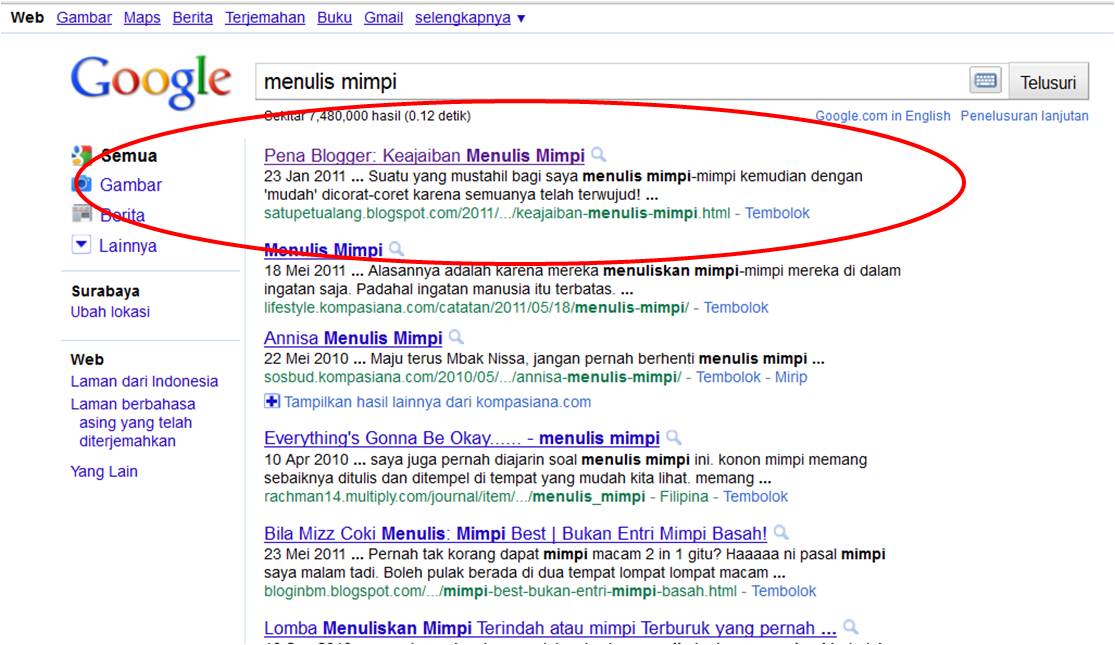Select Laman berbahasa asing yang telah diterjemahkan
Screen dimensions: 1115x645
point(132,422)
